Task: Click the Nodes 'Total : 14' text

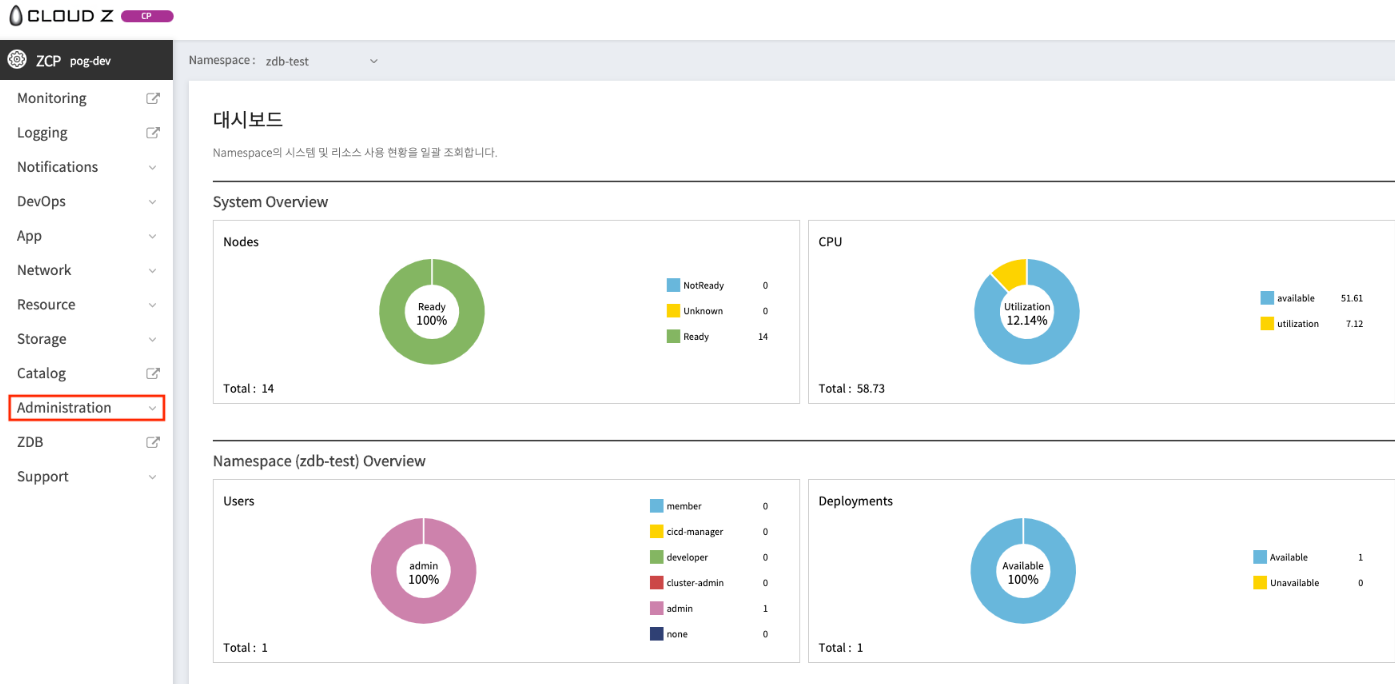Action: [x=248, y=388]
